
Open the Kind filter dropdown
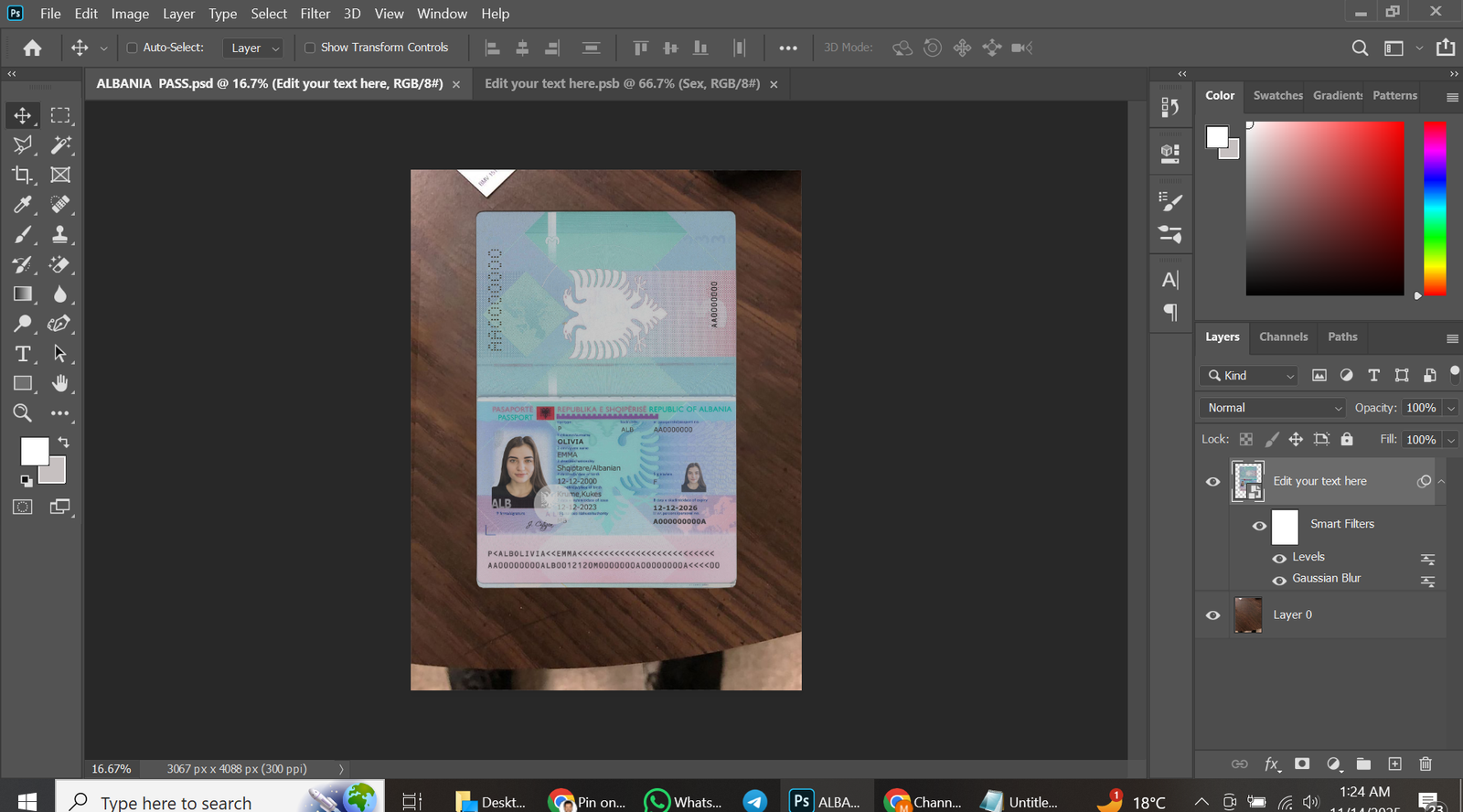(1249, 376)
